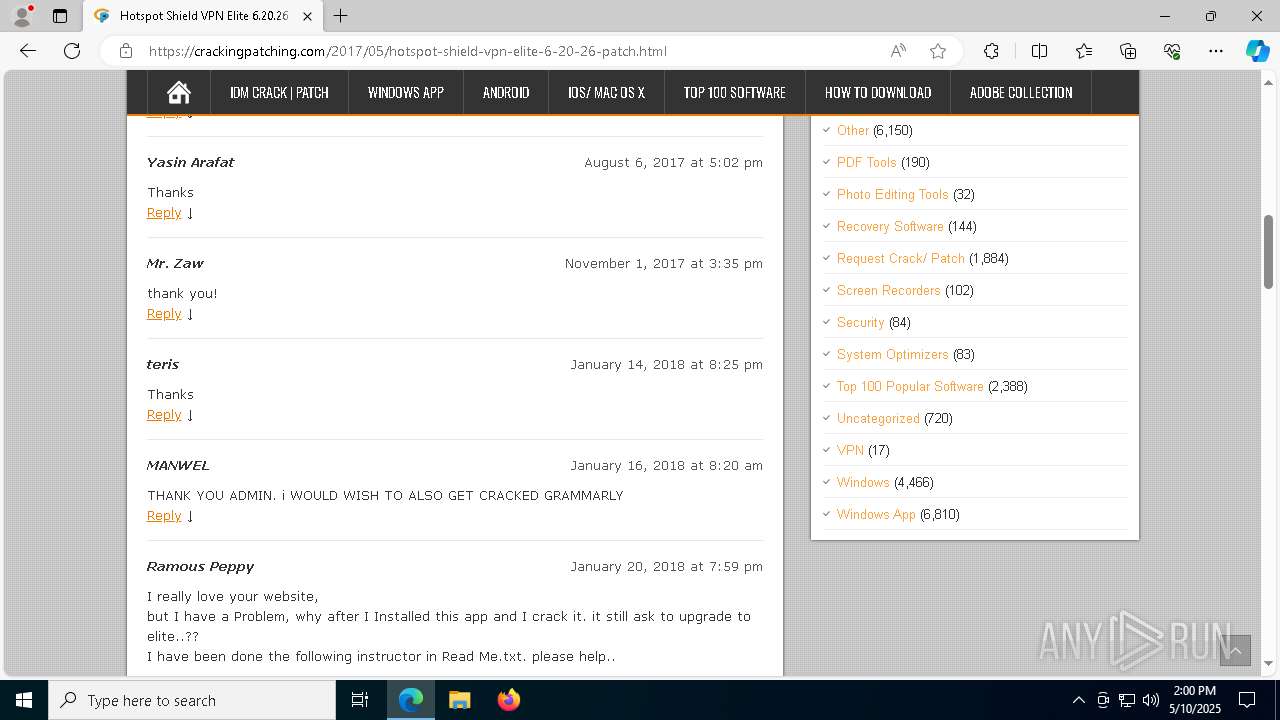The image size is (1280, 720).
Task: Open ANDROID menu item
Action: (x=506, y=93)
